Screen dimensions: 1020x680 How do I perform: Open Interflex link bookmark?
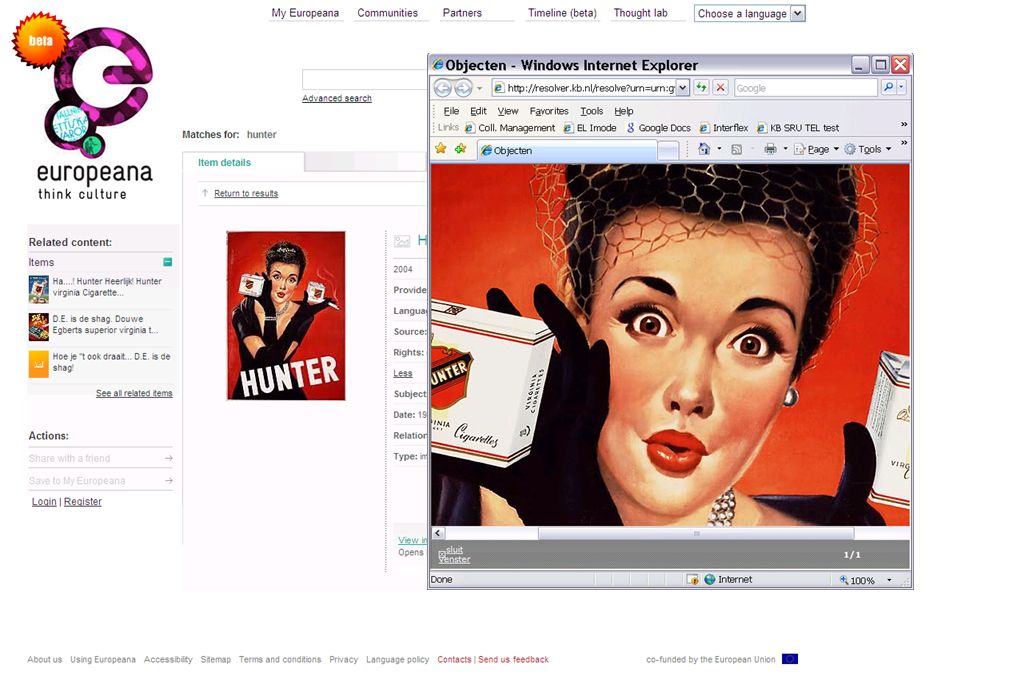[x=723, y=128]
